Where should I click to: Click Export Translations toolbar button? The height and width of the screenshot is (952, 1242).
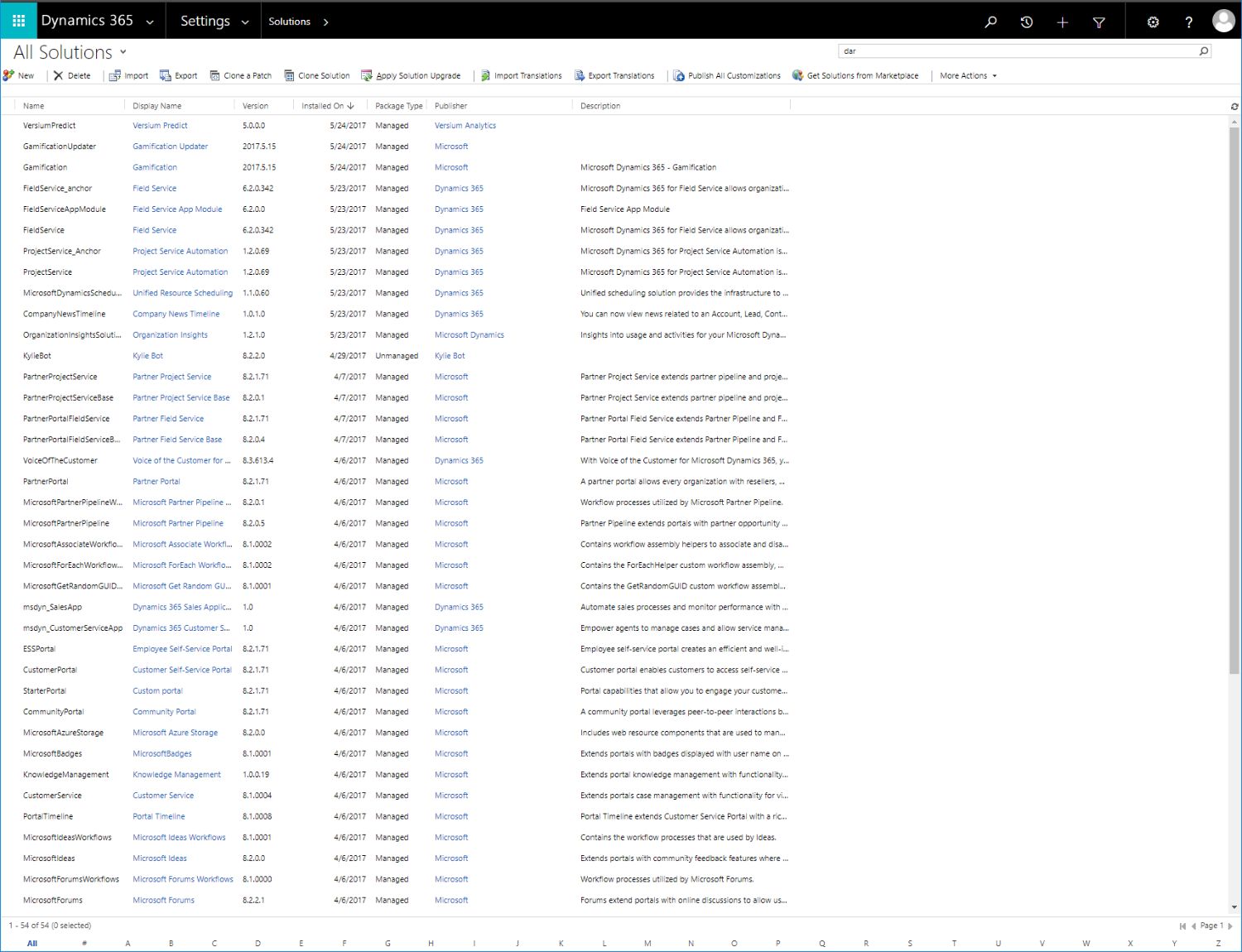pos(615,75)
